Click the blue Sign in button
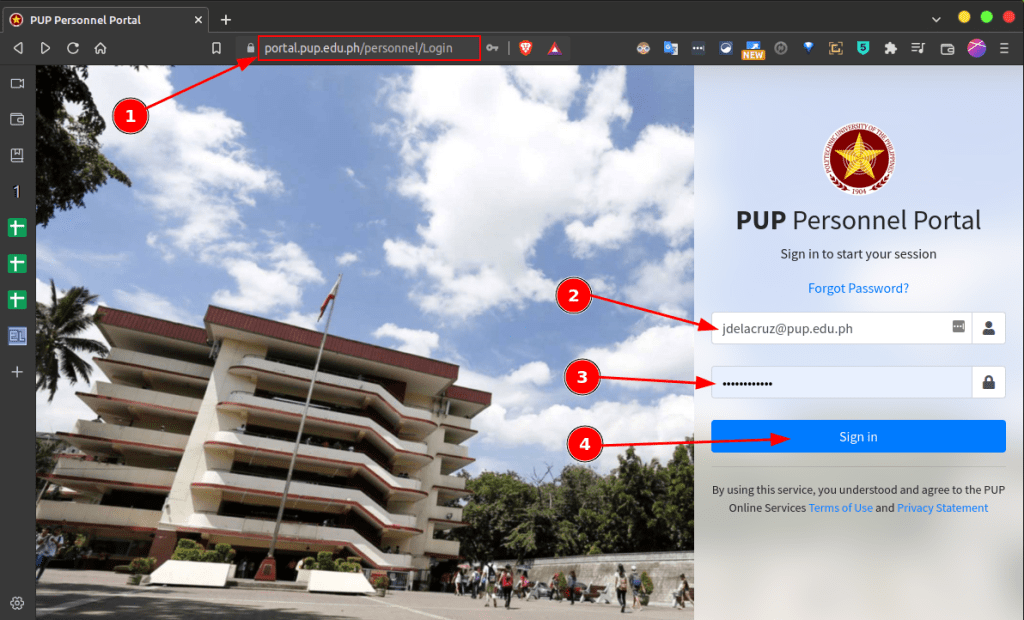This screenshot has height=620, width=1024. pos(858,437)
